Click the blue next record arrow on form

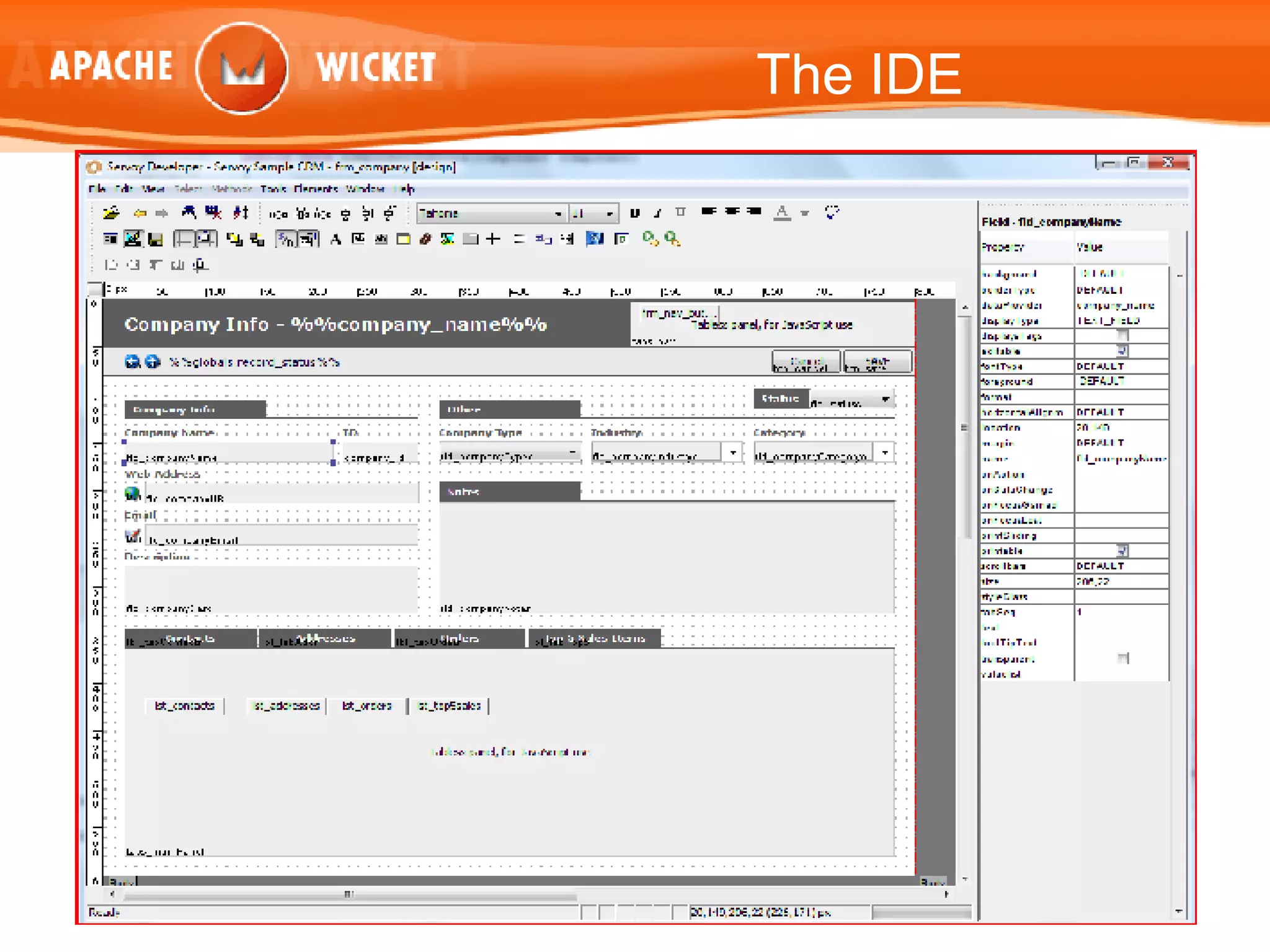click(x=153, y=362)
